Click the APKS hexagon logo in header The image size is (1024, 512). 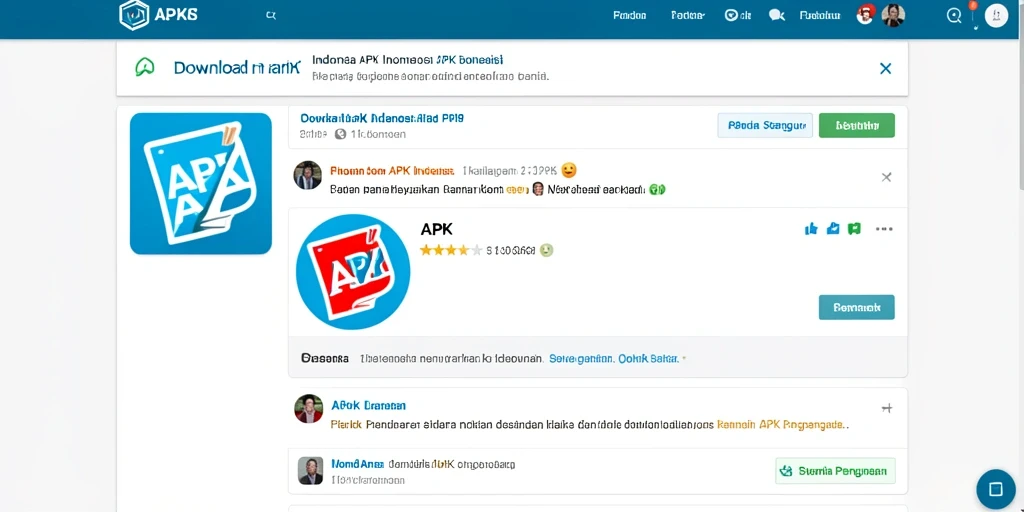(x=135, y=15)
